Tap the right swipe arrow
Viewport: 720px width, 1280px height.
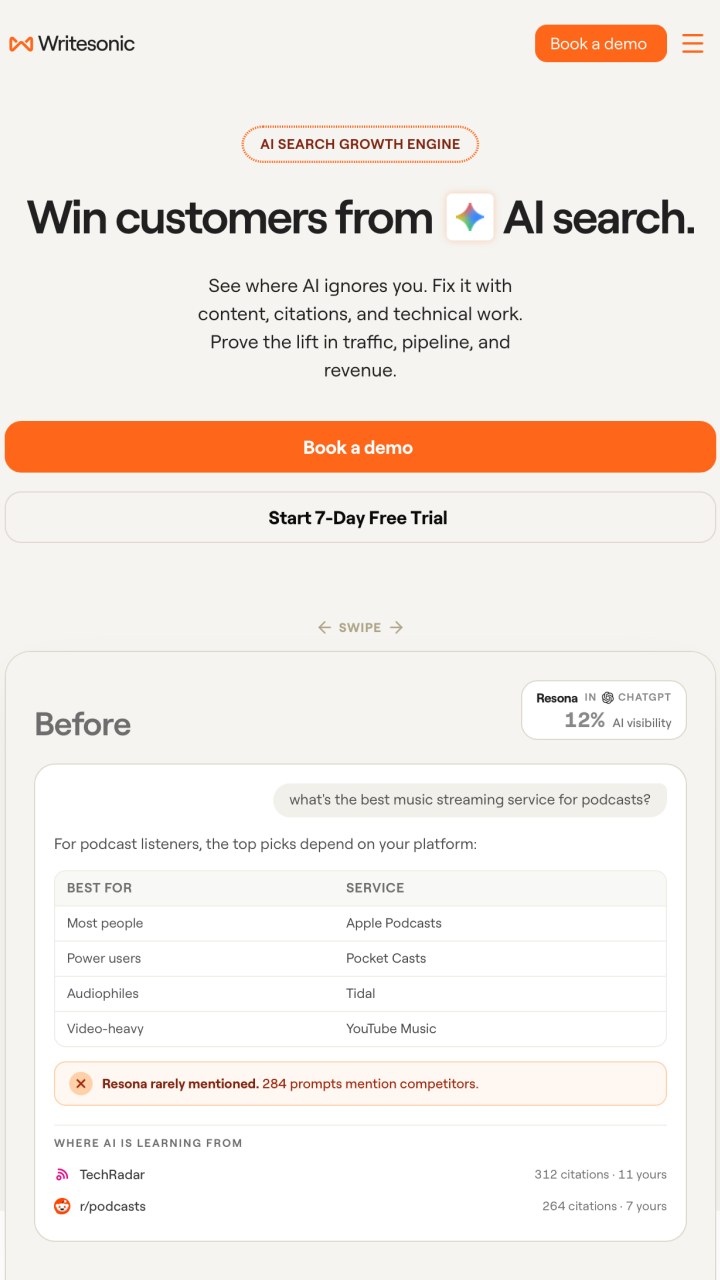(396, 627)
